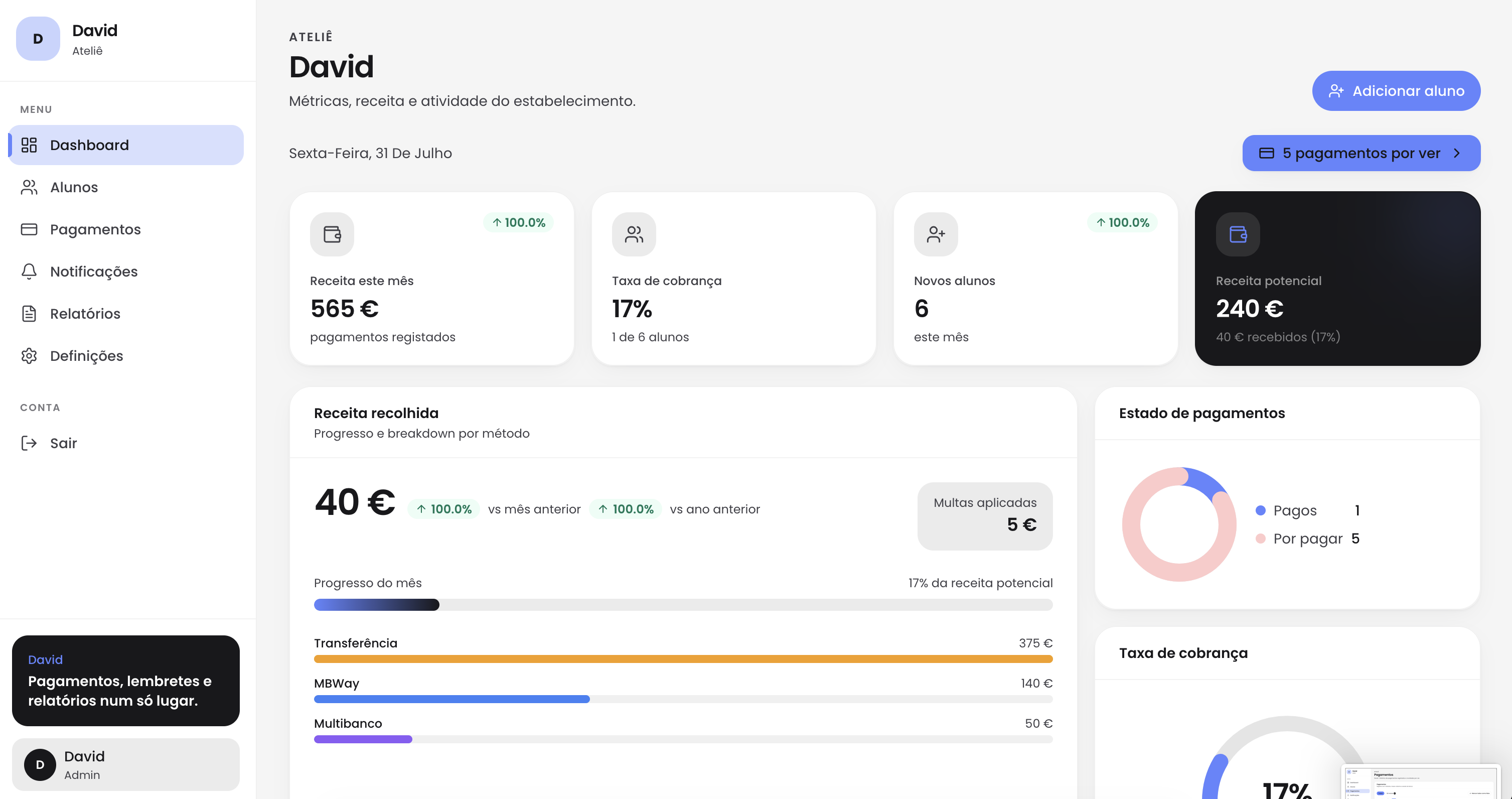Open the 5 pagamentos por ver button
Screen dimensions: 1512x799
1361,153
